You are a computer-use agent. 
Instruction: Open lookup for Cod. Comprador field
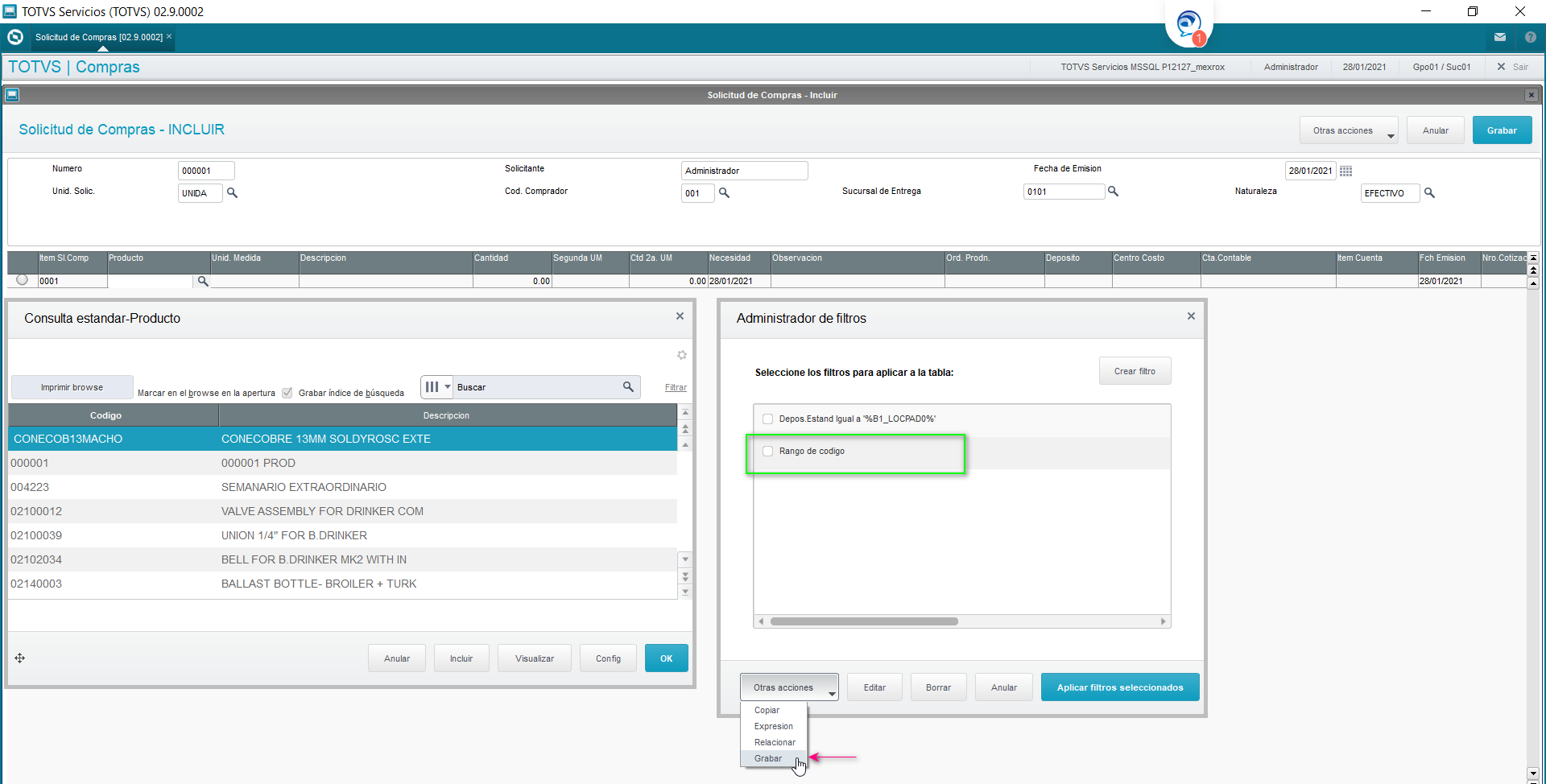(724, 193)
